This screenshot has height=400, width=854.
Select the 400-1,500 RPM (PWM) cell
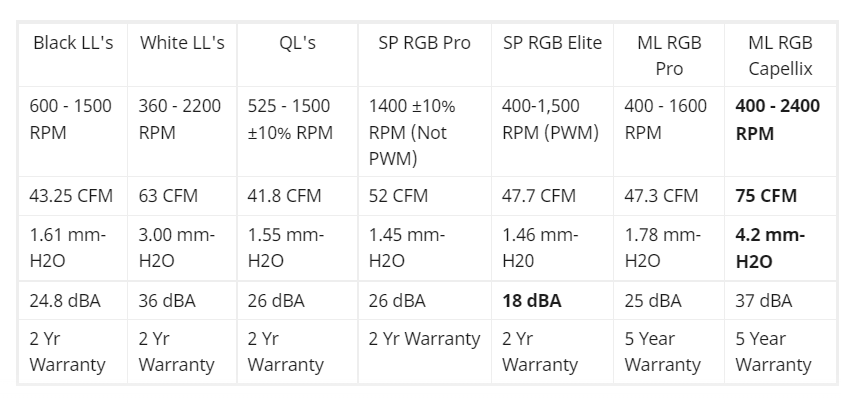coord(552,131)
